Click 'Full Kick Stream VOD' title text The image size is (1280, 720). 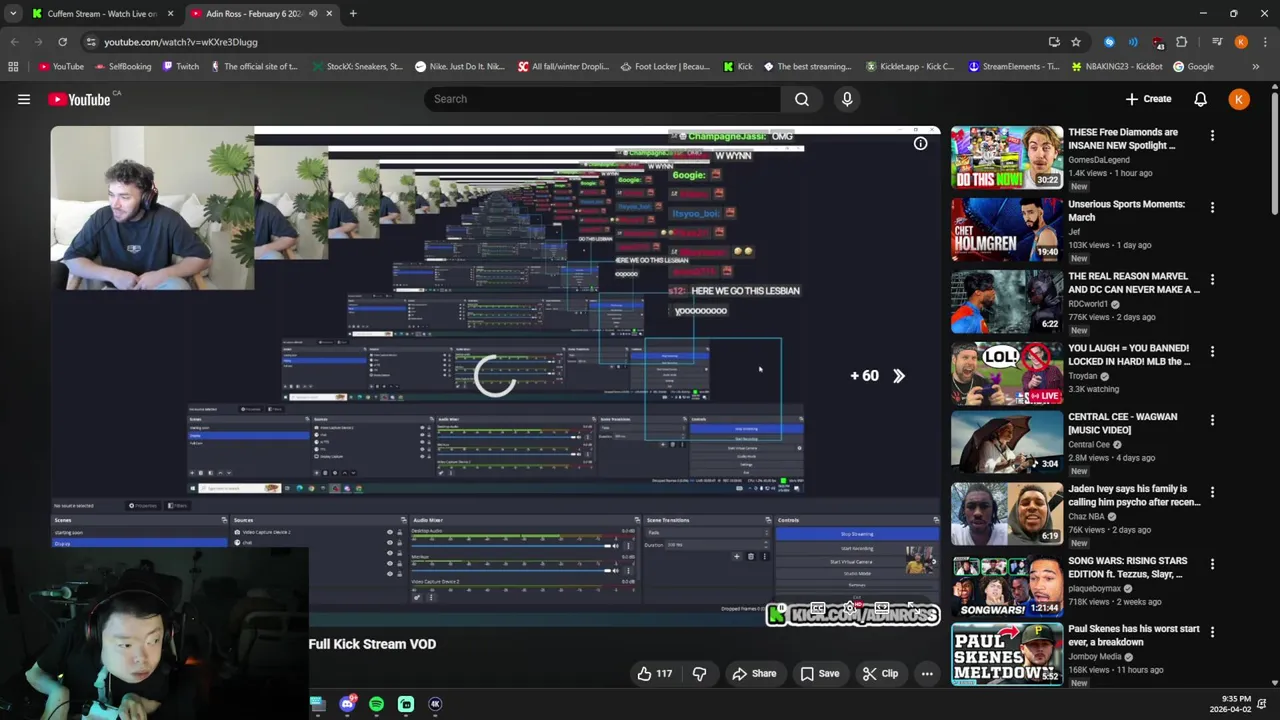pyautogui.click(x=372, y=644)
